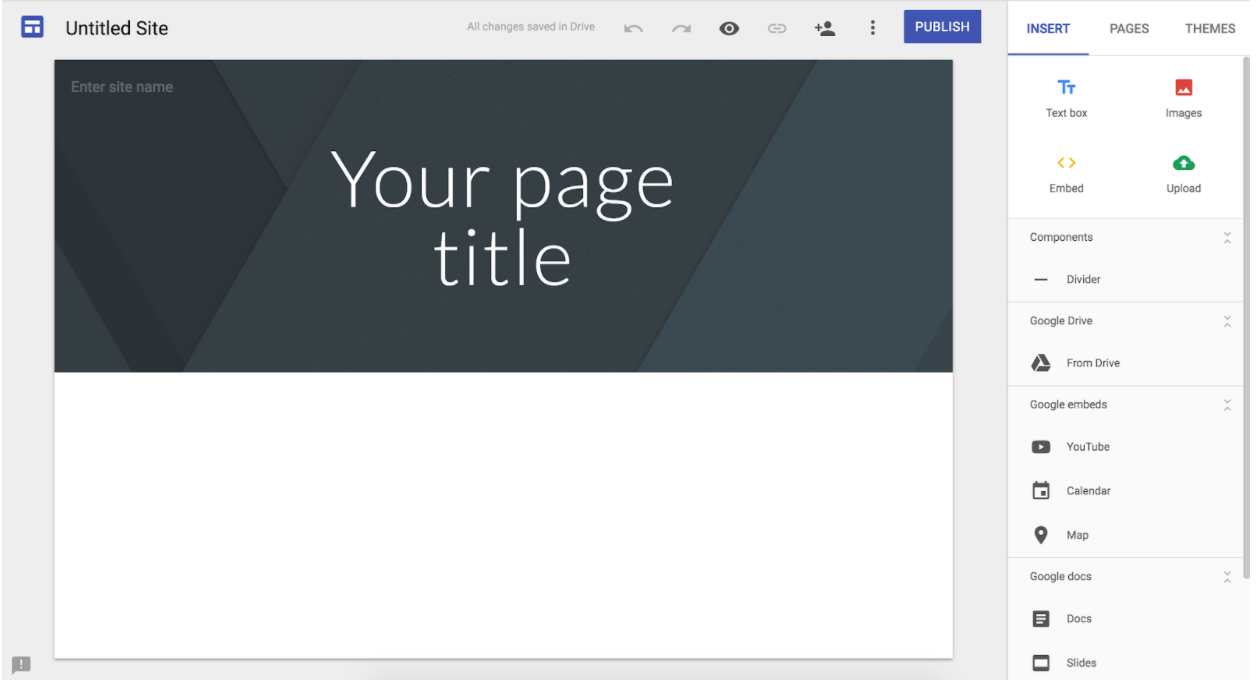This screenshot has width=1256, height=680.
Task: Click the Untitled Site document name
Action: point(117,28)
